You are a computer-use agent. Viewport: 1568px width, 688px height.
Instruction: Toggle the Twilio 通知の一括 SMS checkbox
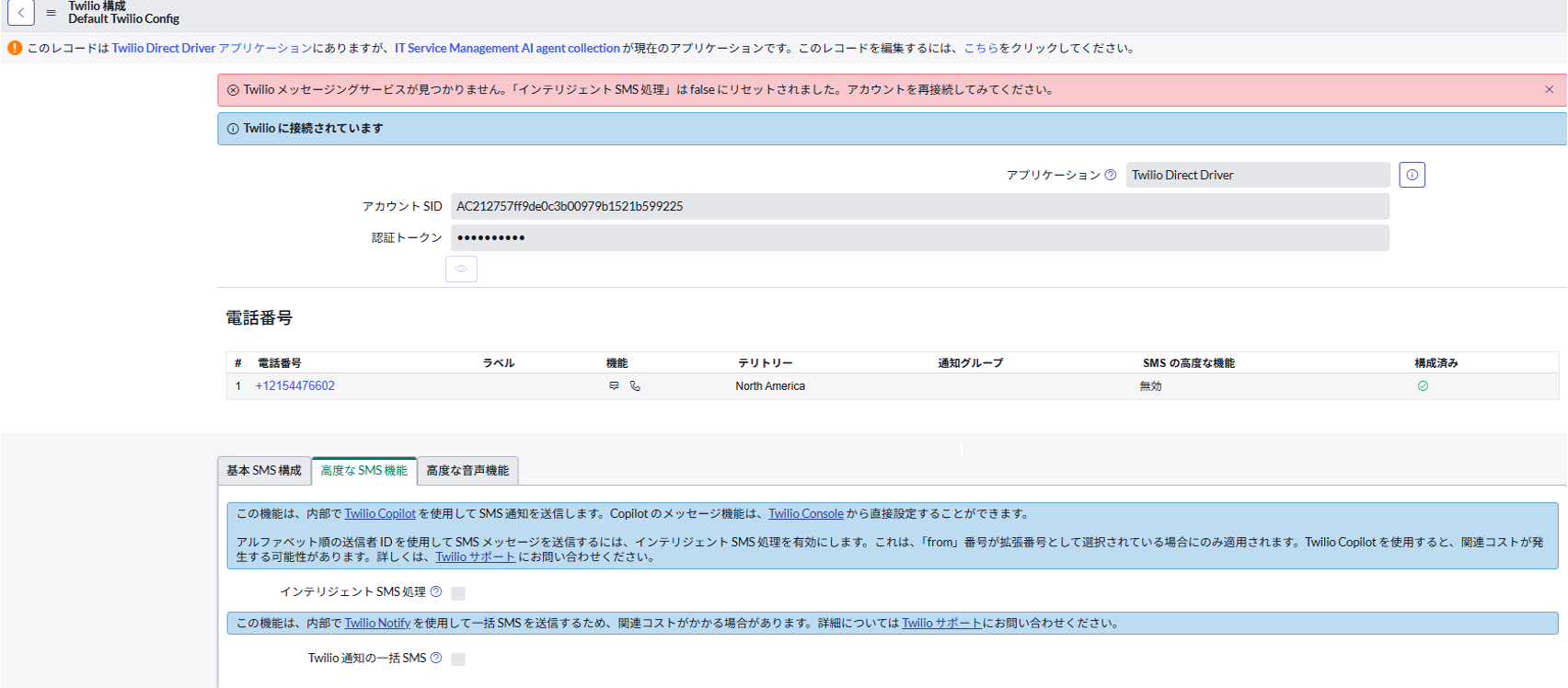point(458,659)
